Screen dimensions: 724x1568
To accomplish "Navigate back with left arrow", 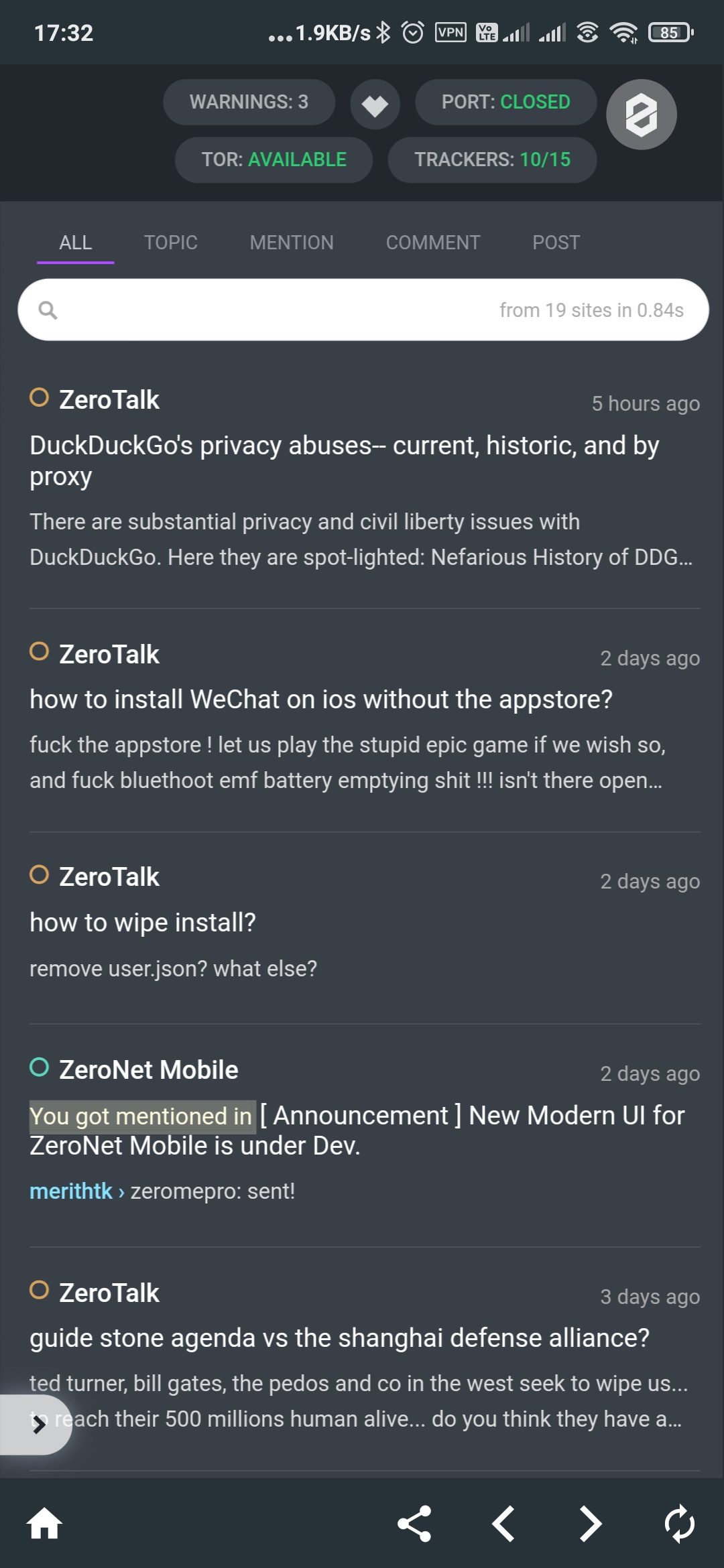I will tap(503, 1523).
